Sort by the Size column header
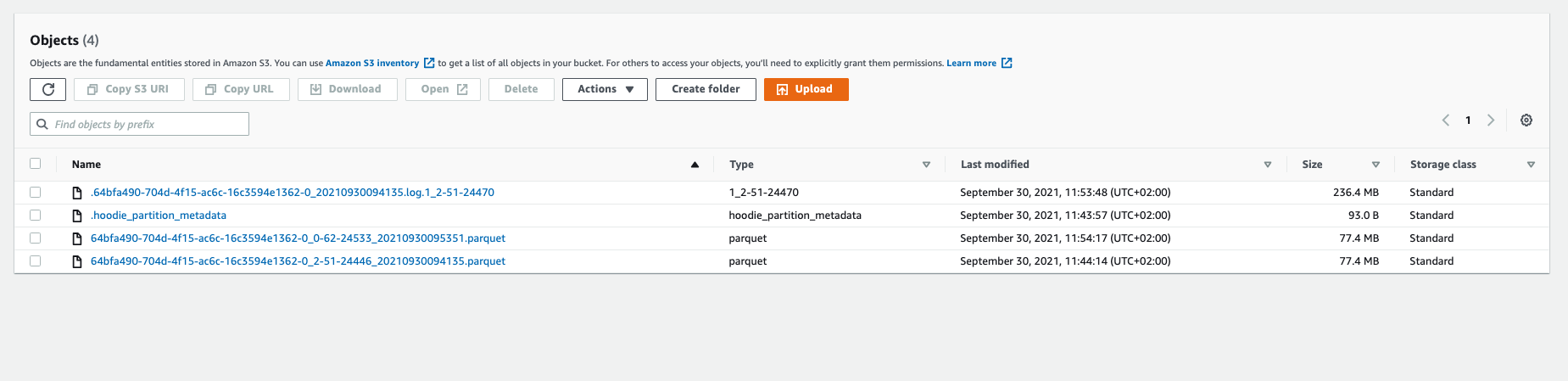Viewport: 1568px width, 381px height. coord(1312,165)
